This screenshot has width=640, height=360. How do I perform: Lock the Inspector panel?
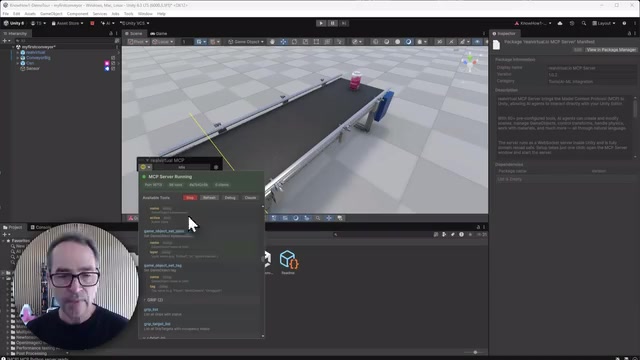[629, 33]
